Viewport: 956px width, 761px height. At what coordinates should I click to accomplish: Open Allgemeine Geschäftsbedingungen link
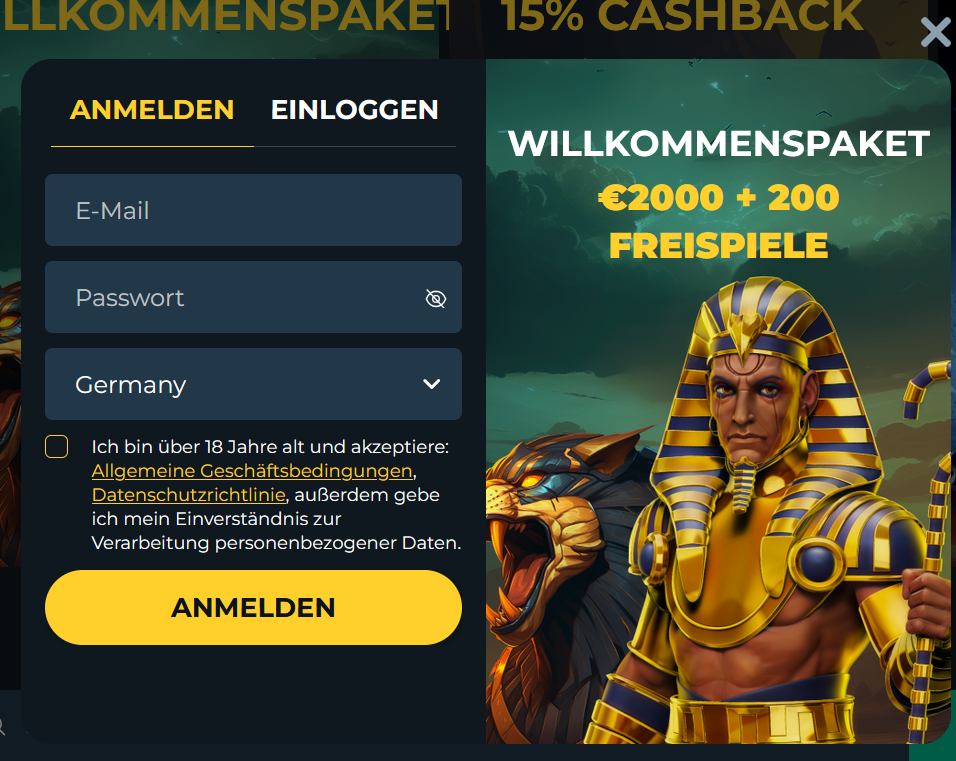[252, 471]
